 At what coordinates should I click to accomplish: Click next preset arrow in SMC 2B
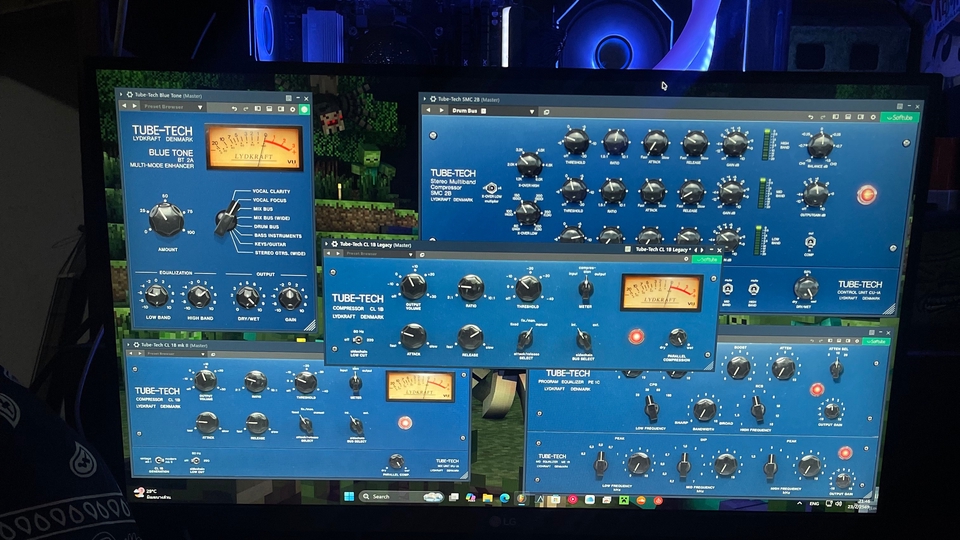tap(441, 110)
